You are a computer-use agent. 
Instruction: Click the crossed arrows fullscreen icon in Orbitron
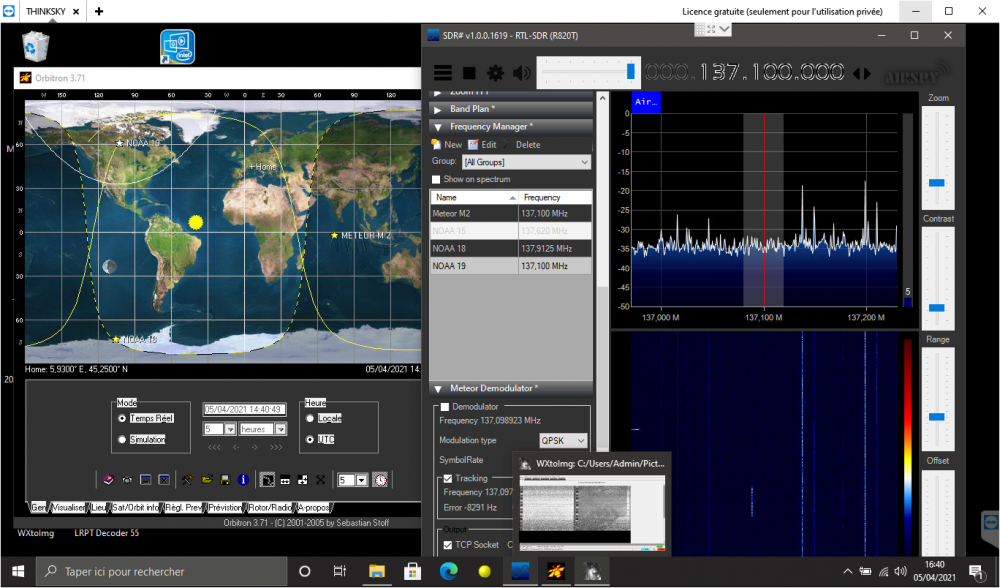(x=320, y=480)
